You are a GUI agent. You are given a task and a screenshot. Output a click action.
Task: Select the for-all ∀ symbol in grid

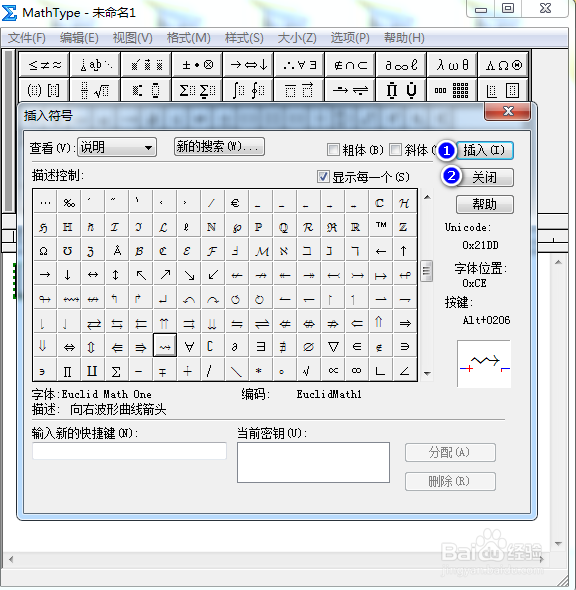pyautogui.click(x=189, y=346)
